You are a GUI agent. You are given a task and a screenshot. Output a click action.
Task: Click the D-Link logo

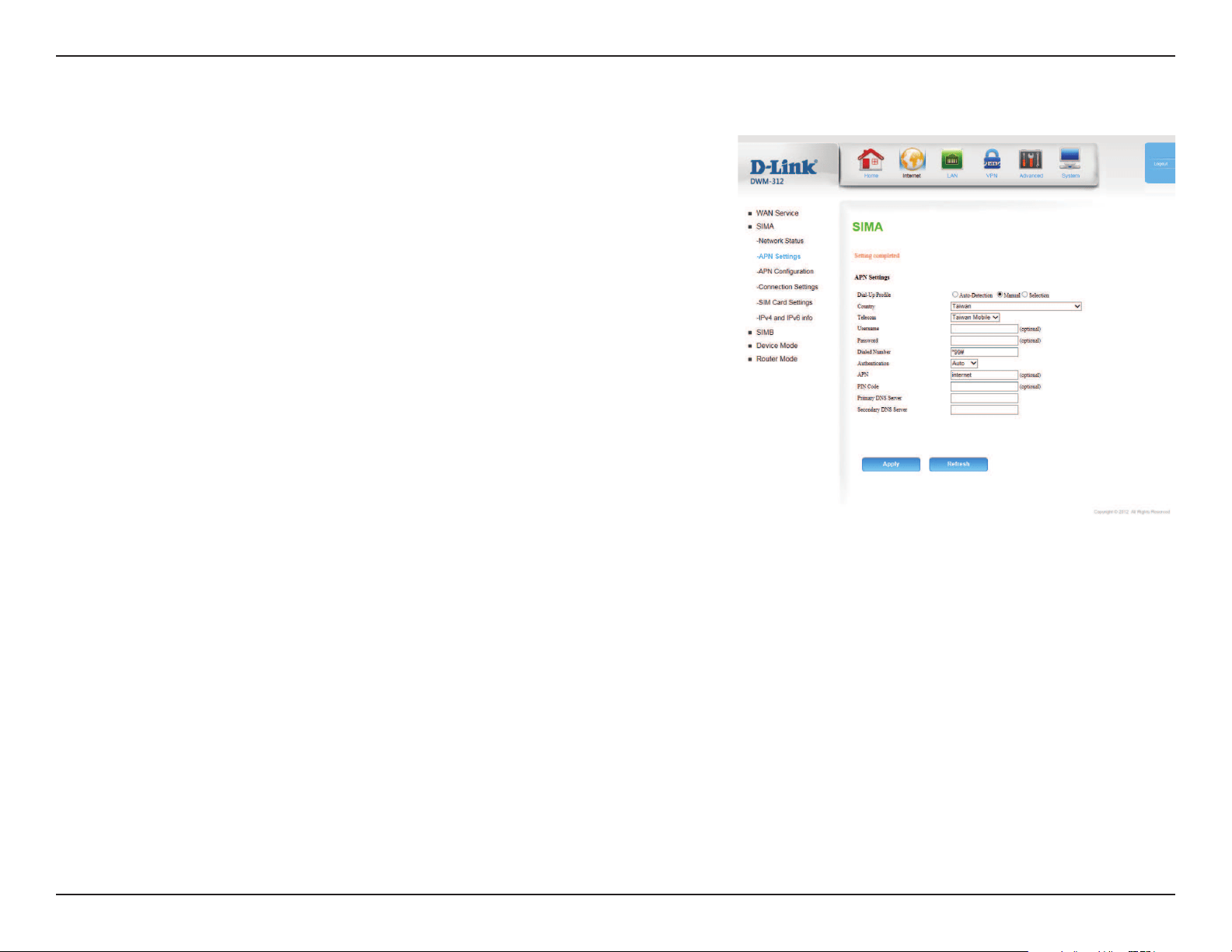783,166
